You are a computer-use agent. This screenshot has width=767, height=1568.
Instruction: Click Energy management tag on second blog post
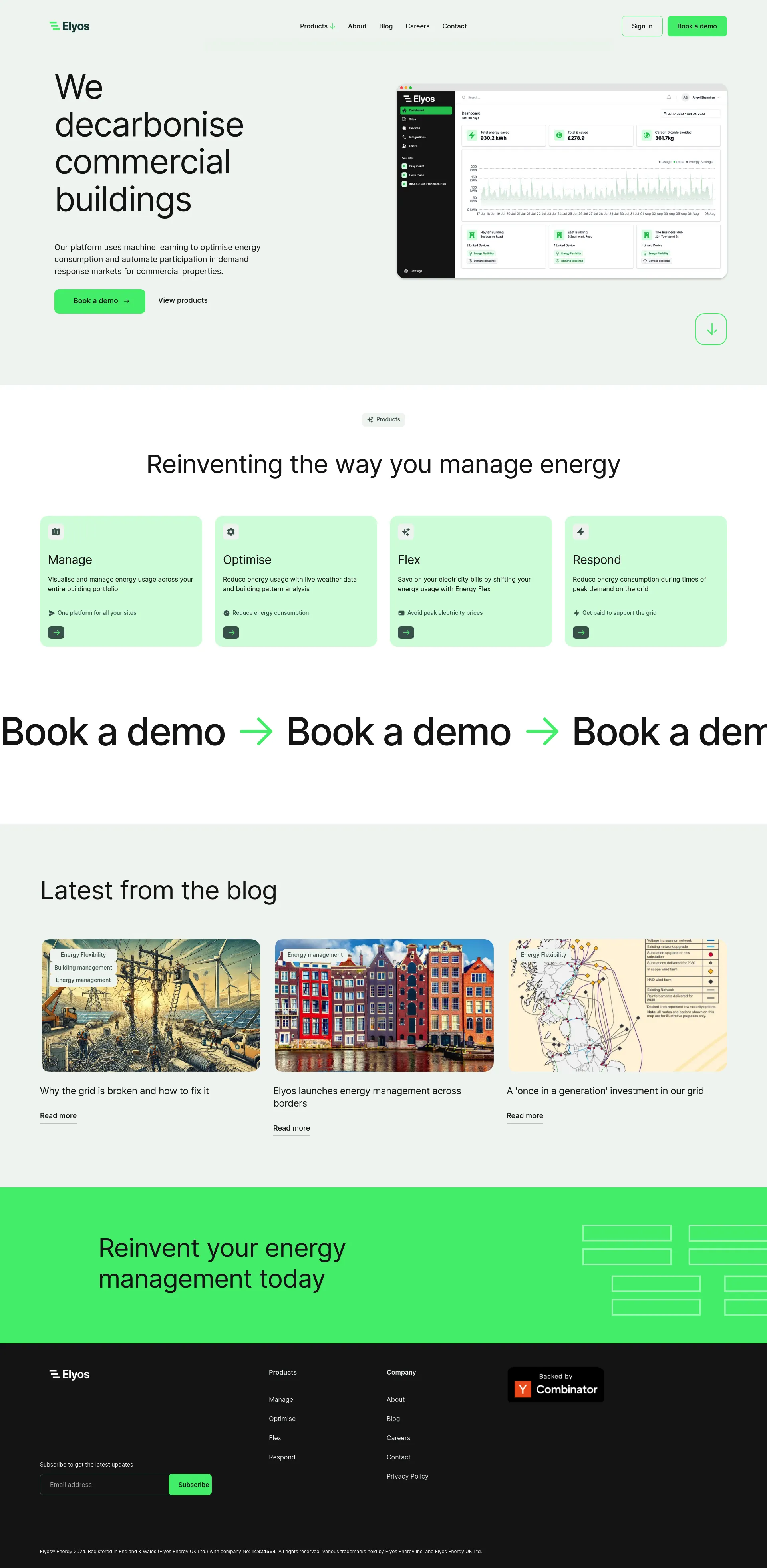coord(315,955)
